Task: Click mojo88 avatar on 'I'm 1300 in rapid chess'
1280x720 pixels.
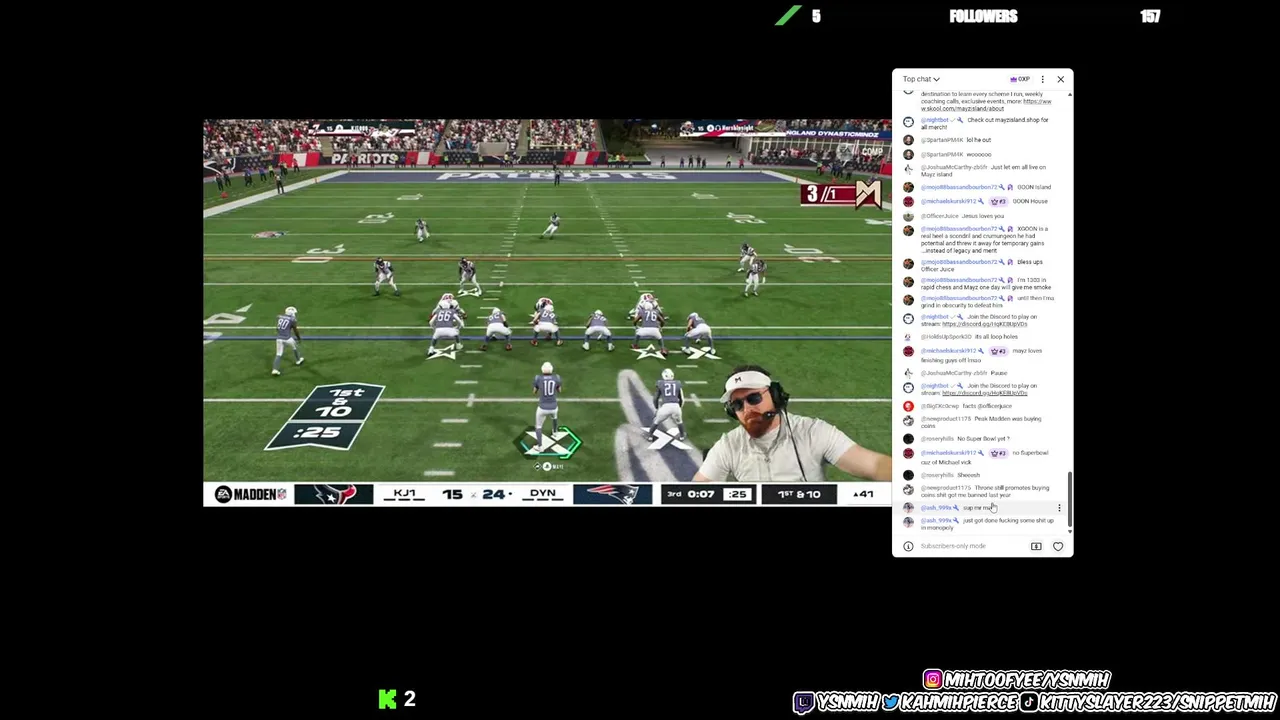Action: (x=908, y=282)
